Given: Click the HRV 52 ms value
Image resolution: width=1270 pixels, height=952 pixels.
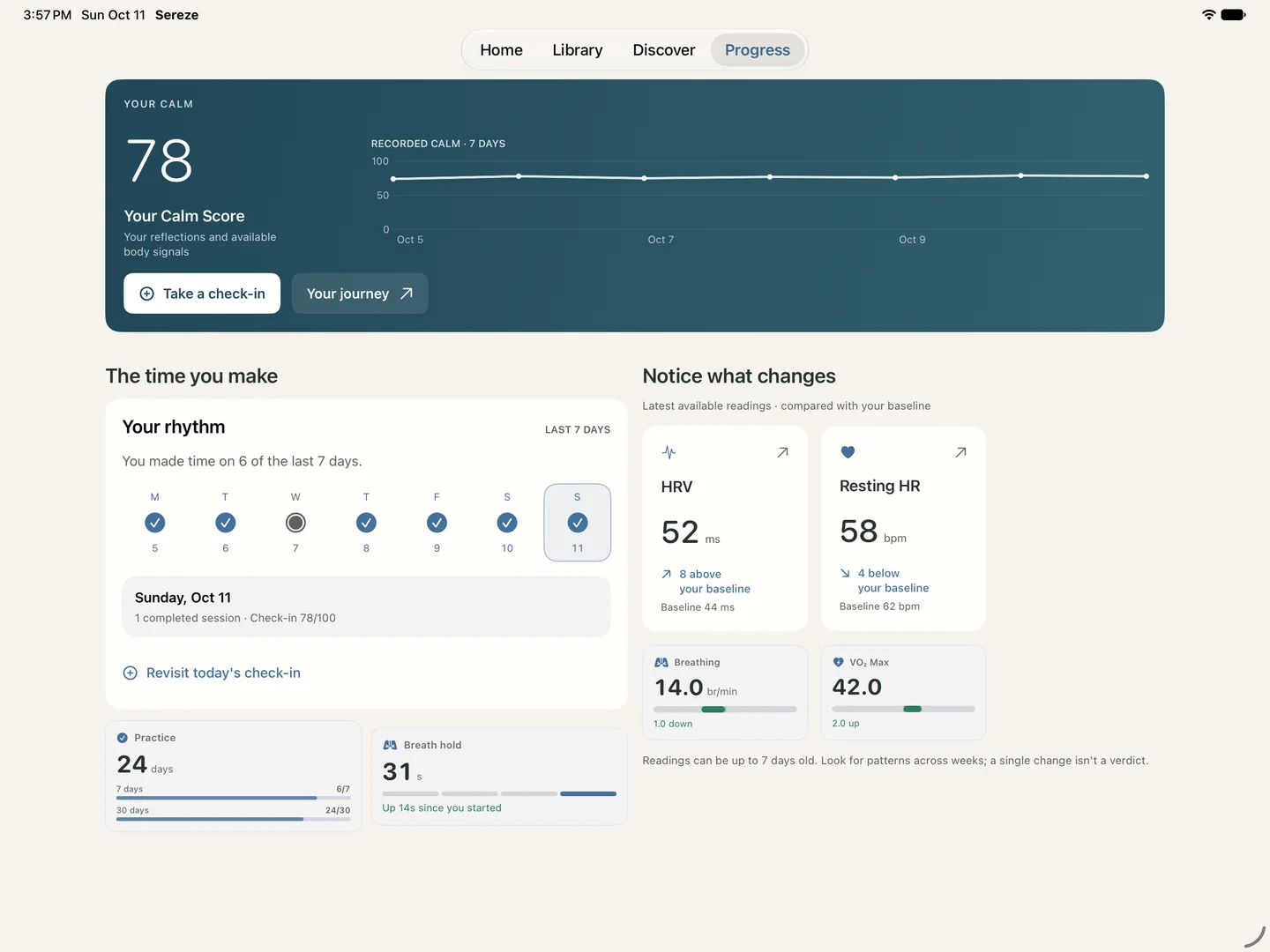Looking at the screenshot, I should [691, 532].
